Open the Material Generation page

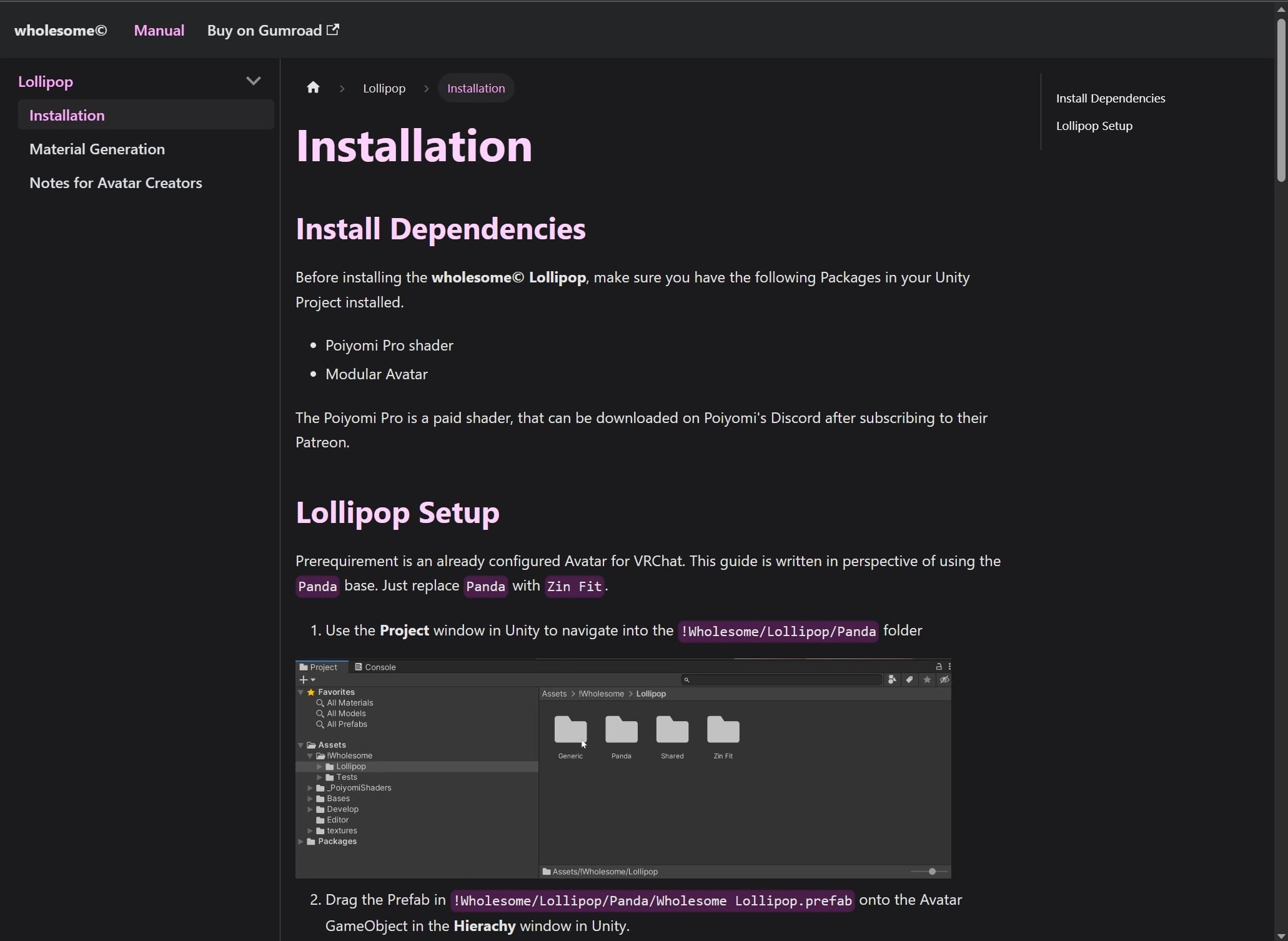(x=97, y=149)
